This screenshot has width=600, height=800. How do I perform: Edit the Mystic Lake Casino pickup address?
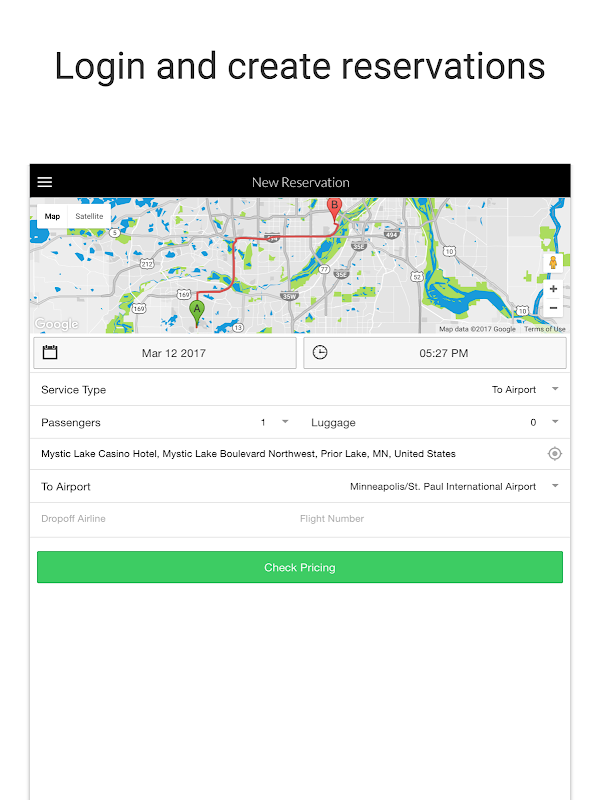(x=248, y=454)
